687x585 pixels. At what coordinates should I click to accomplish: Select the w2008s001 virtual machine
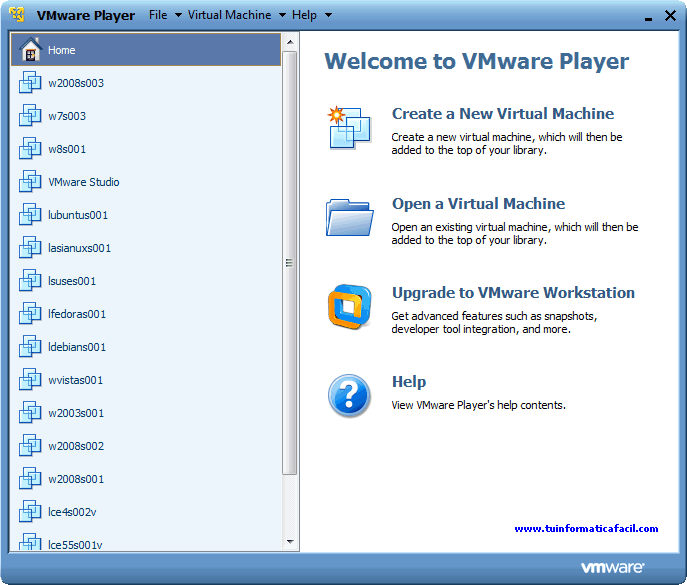pos(145,479)
